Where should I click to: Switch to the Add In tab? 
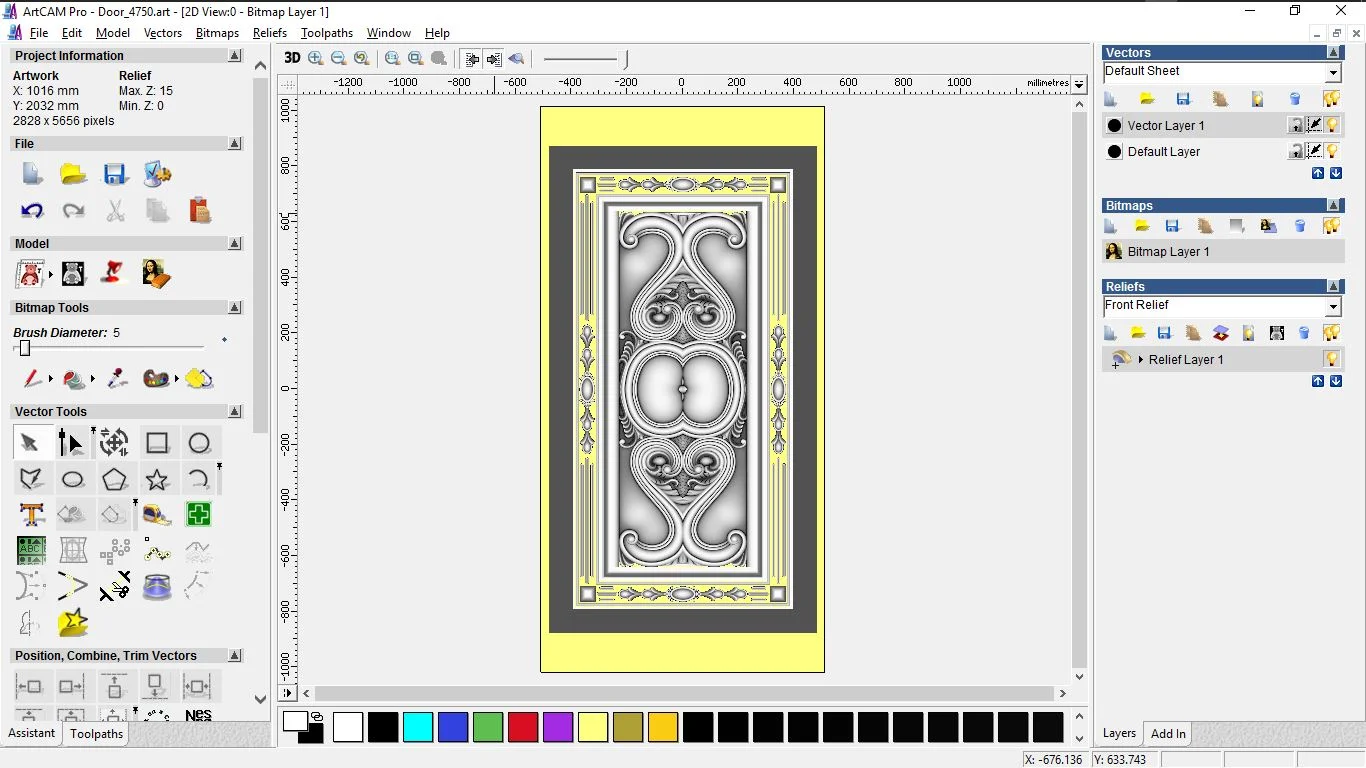(x=1168, y=733)
